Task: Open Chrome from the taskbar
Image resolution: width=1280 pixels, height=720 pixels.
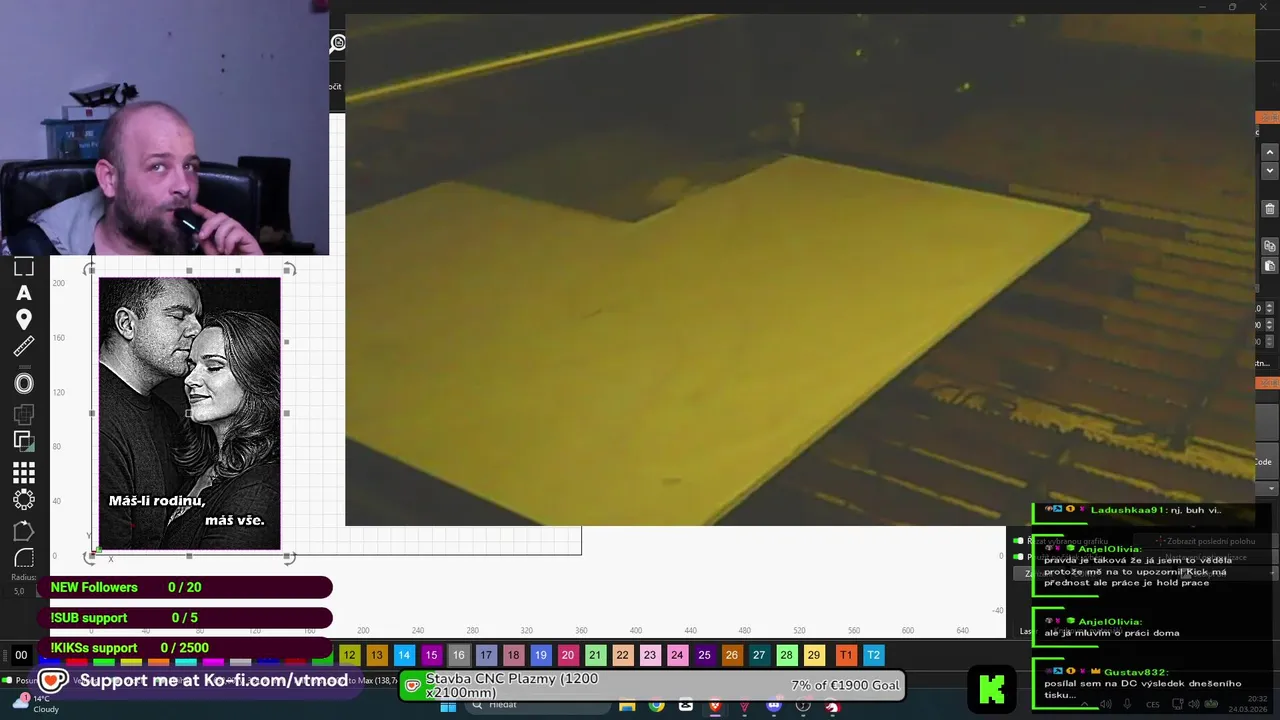Action: [x=656, y=706]
